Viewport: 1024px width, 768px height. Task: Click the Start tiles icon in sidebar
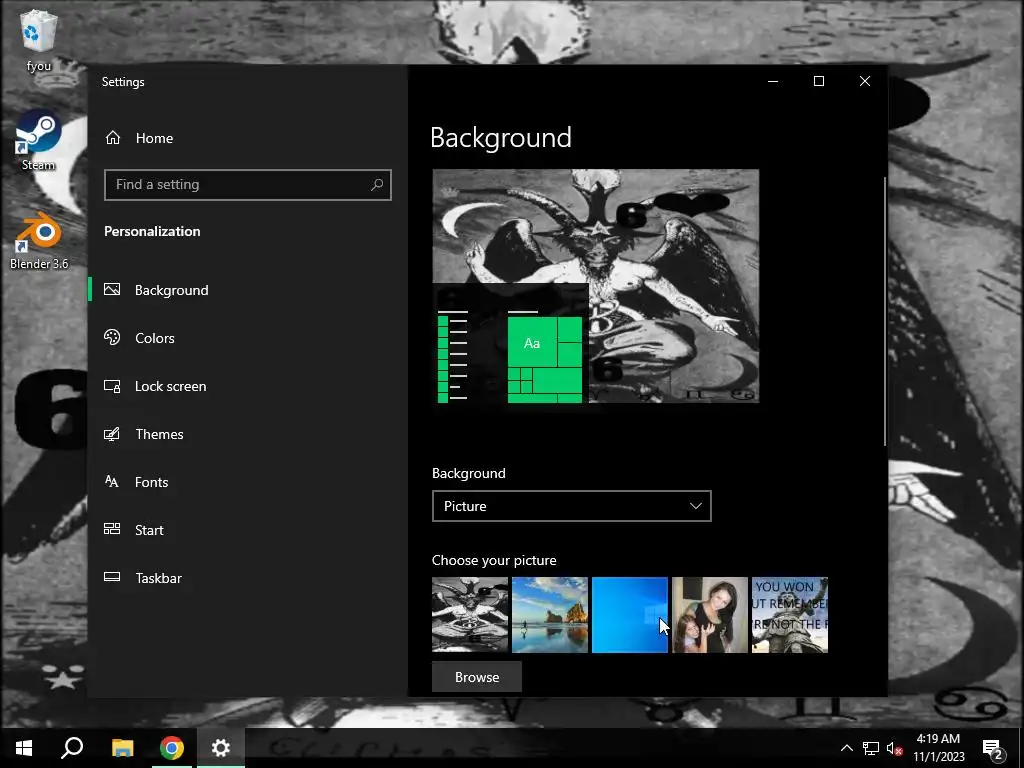tap(112, 529)
